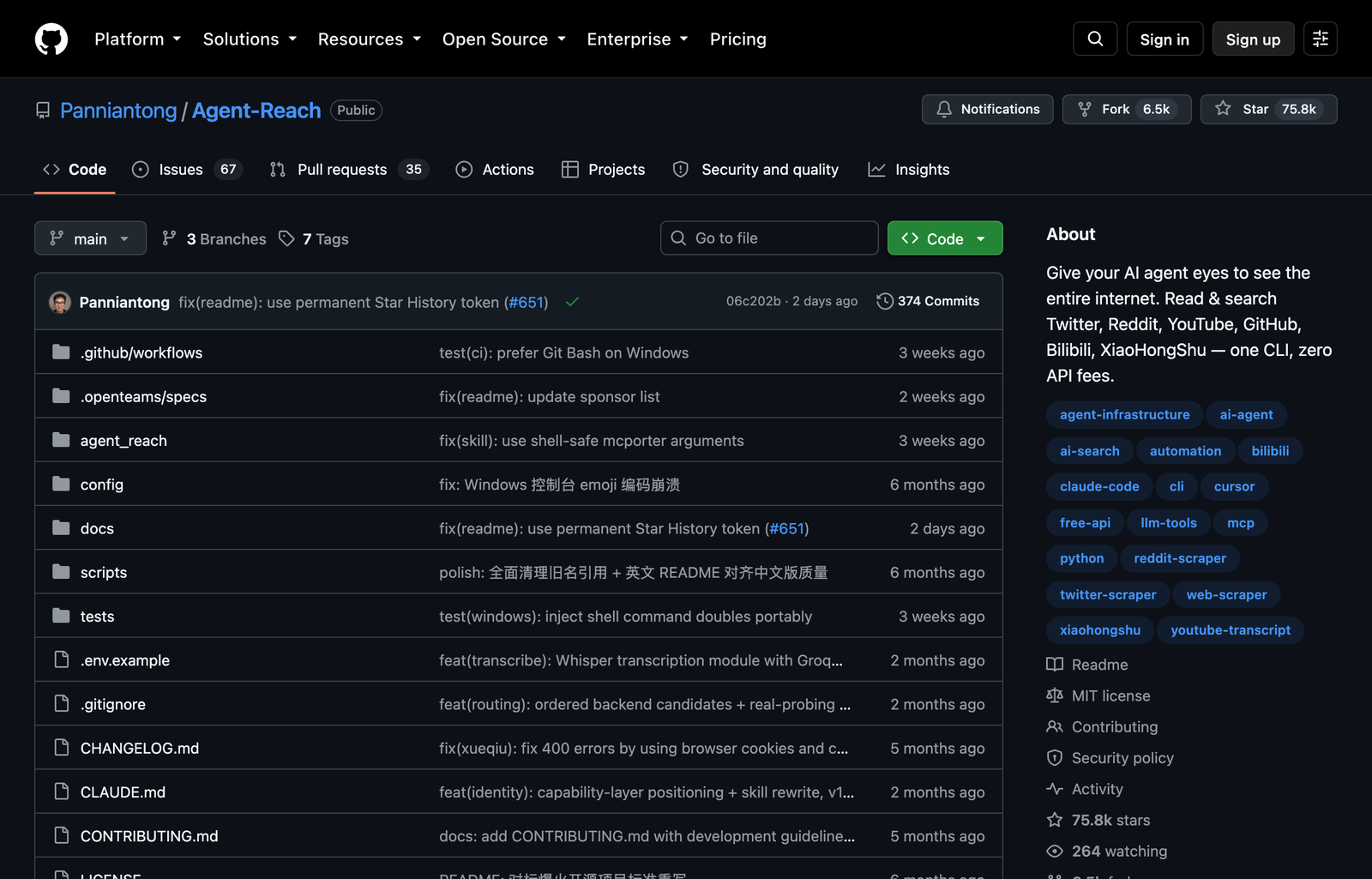Click the tag icon next to 7 Tags
Screen dimensions: 1372x879
coord(286,238)
